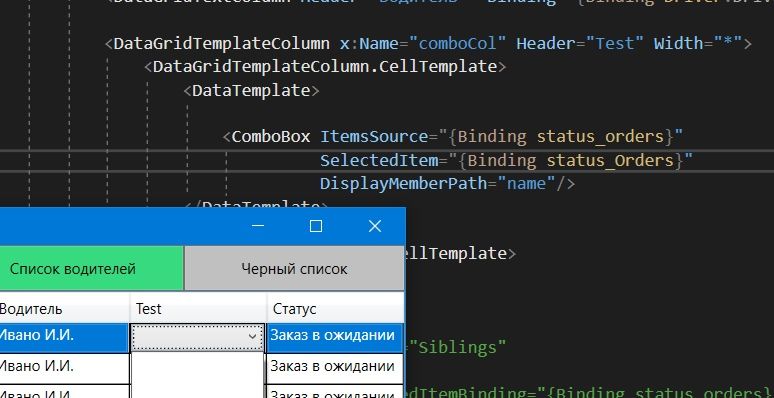Click the SelectedItem binding code line
Screen dimensions: 774x398
point(506,160)
